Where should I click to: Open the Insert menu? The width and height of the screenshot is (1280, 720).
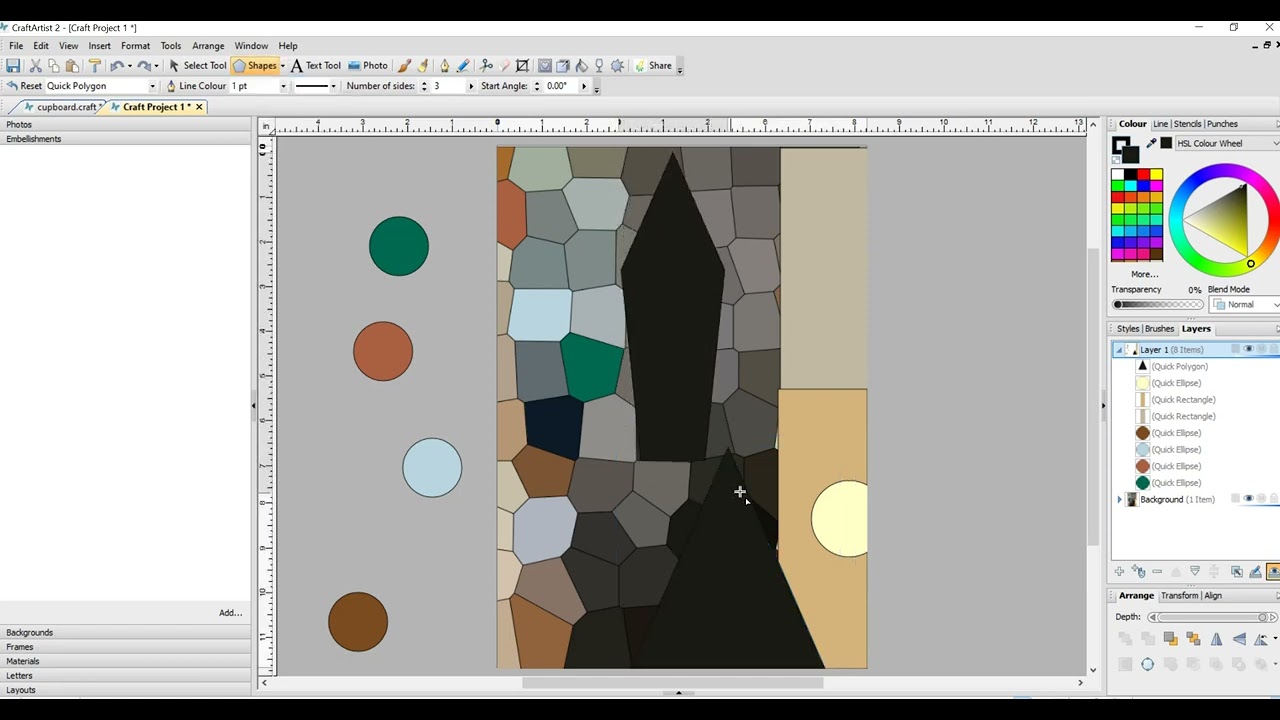point(99,46)
